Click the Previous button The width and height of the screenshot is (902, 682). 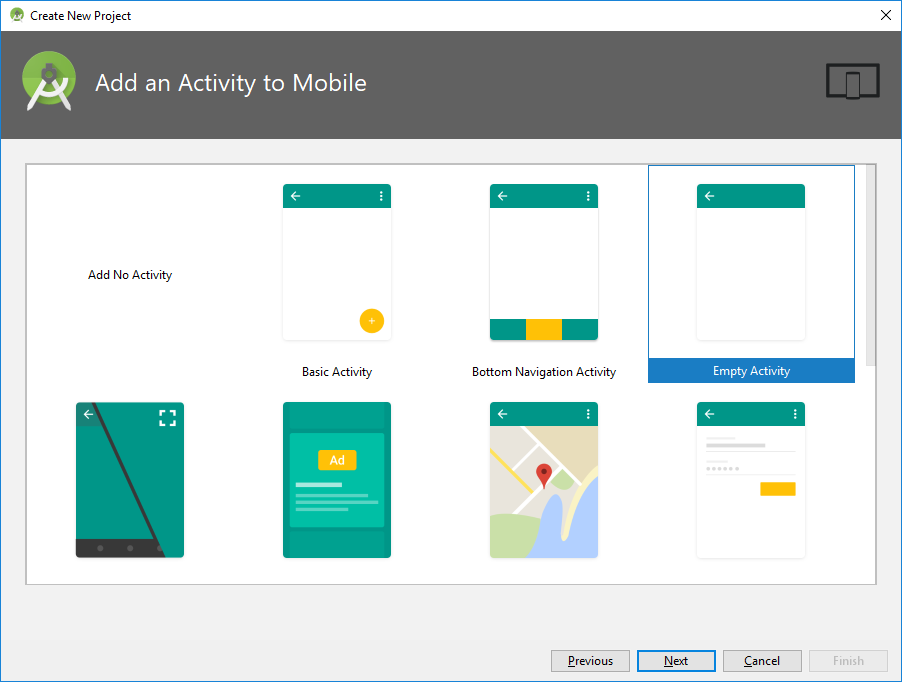coord(589,660)
